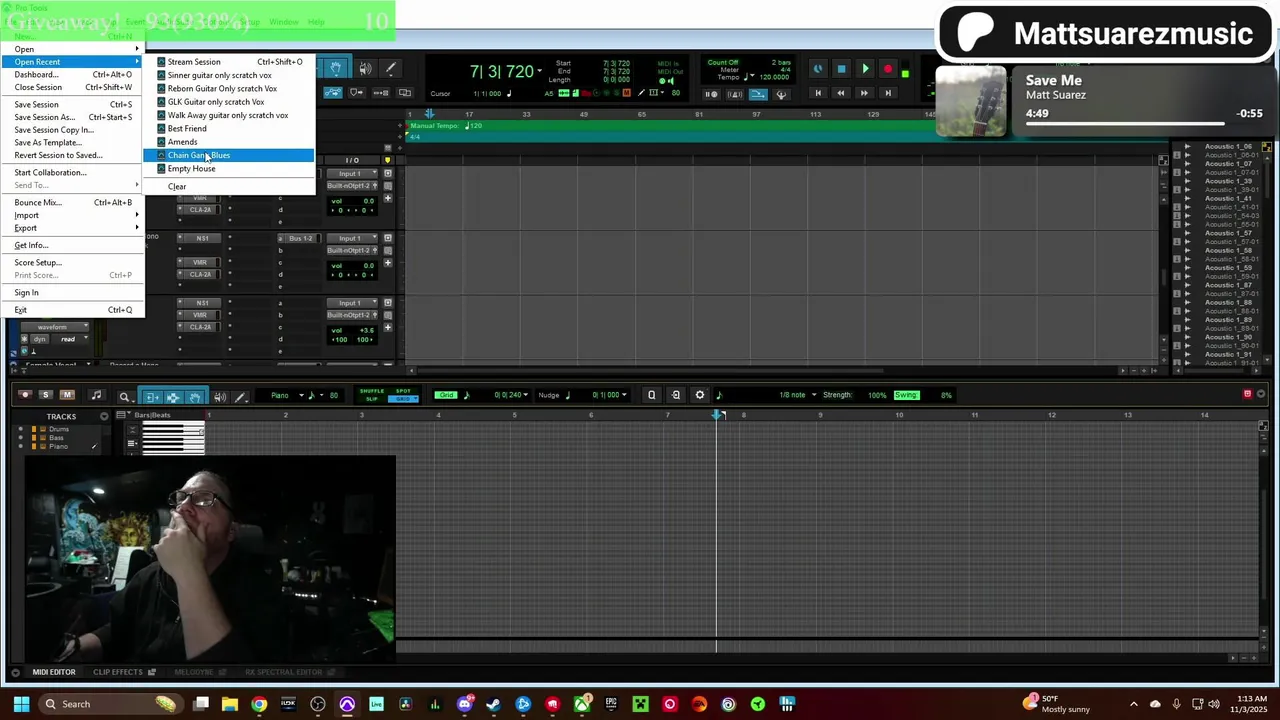The height and width of the screenshot is (720, 1280).
Task: Toggle the online sync clock button
Action: coord(818,70)
